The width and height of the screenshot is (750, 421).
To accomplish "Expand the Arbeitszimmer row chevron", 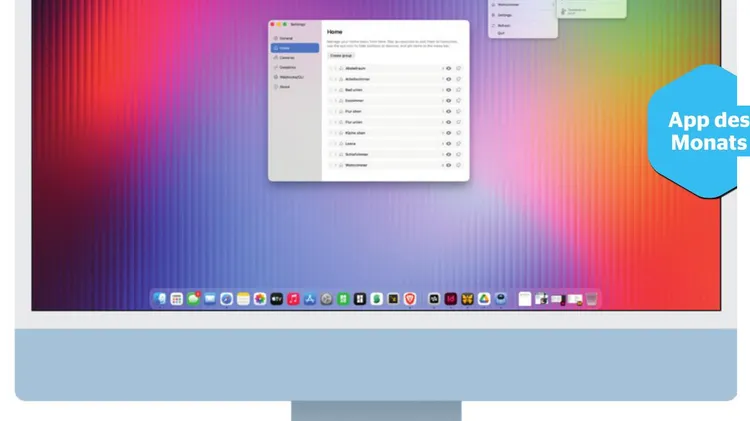I will pos(333,79).
